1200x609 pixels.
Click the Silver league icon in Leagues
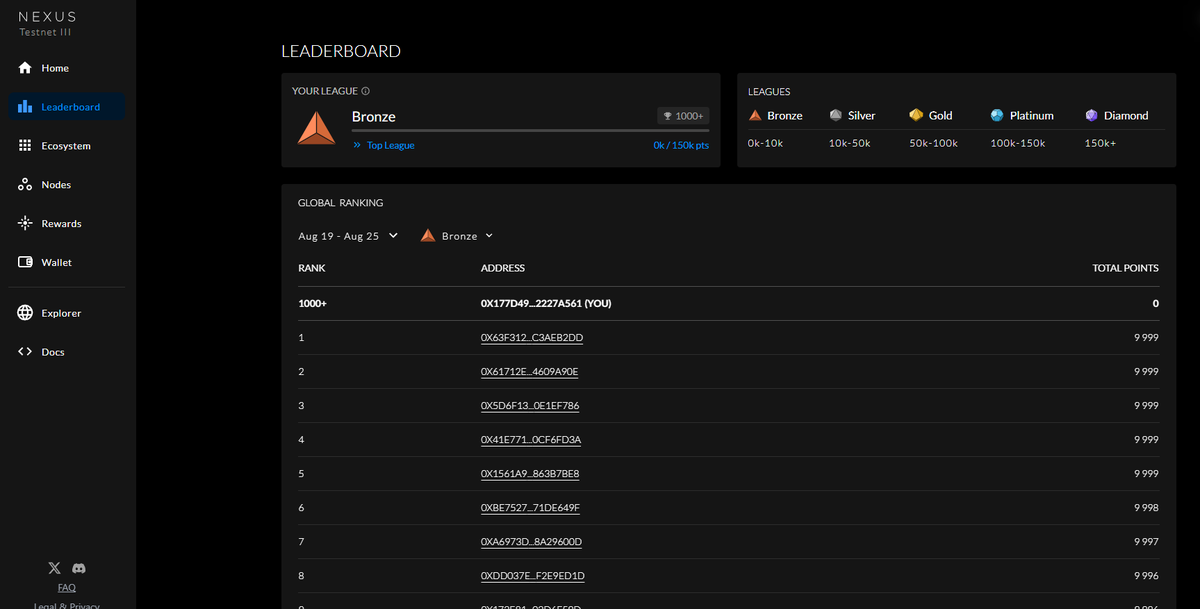[x=836, y=115]
